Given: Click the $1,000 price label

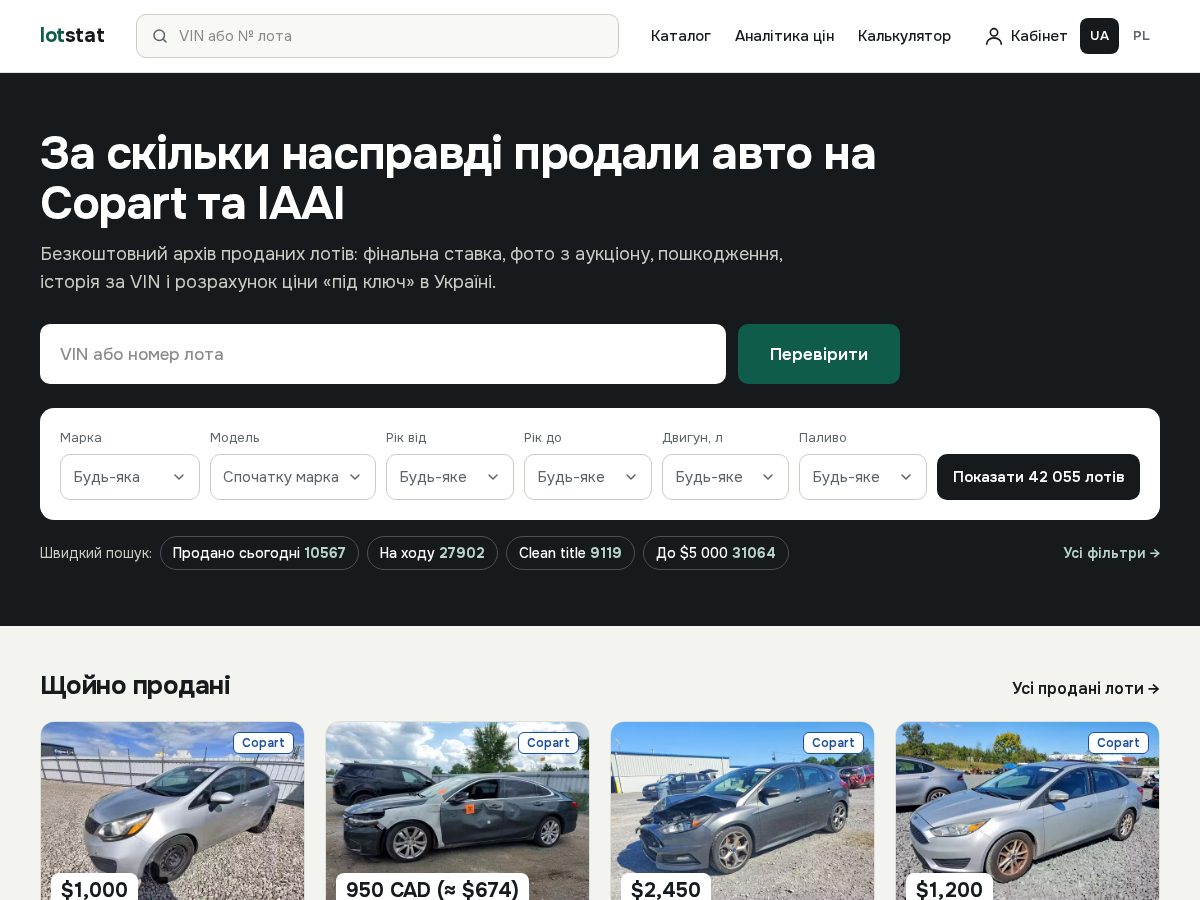Looking at the screenshot, I should [x=94, y=888].
